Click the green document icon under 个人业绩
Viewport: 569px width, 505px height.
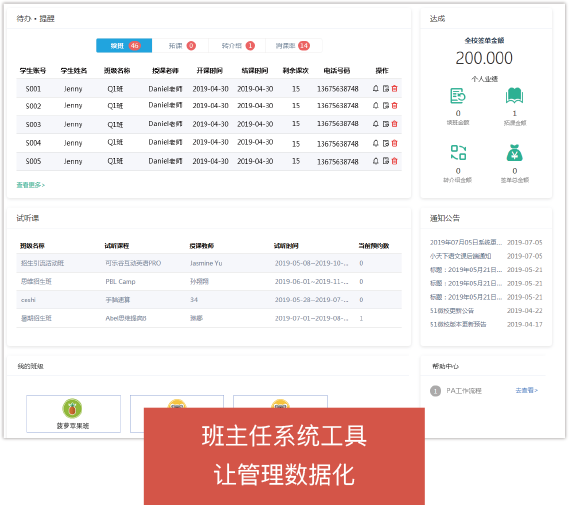pyautogui.click(x=458, y=96)
